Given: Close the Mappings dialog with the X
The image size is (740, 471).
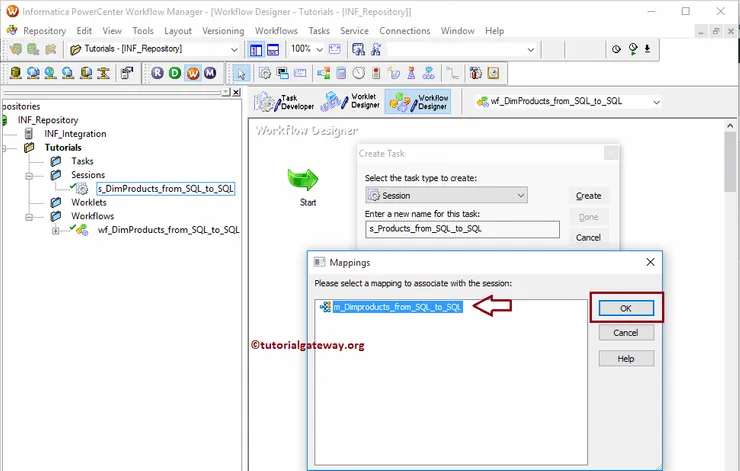Looking at the screenshot, I should click(x=650, y=261).
